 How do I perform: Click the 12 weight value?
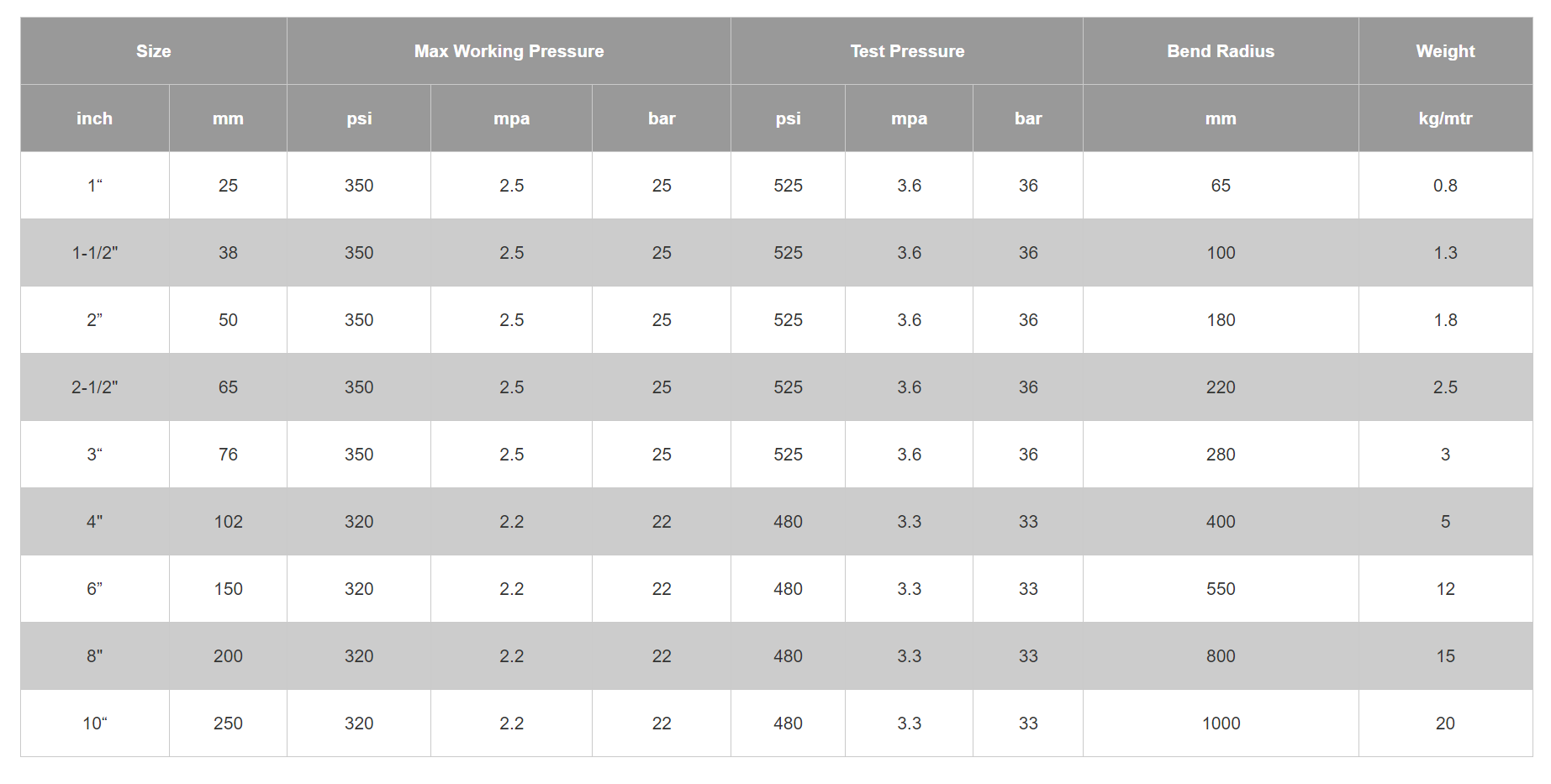(x=1445, y=589)
